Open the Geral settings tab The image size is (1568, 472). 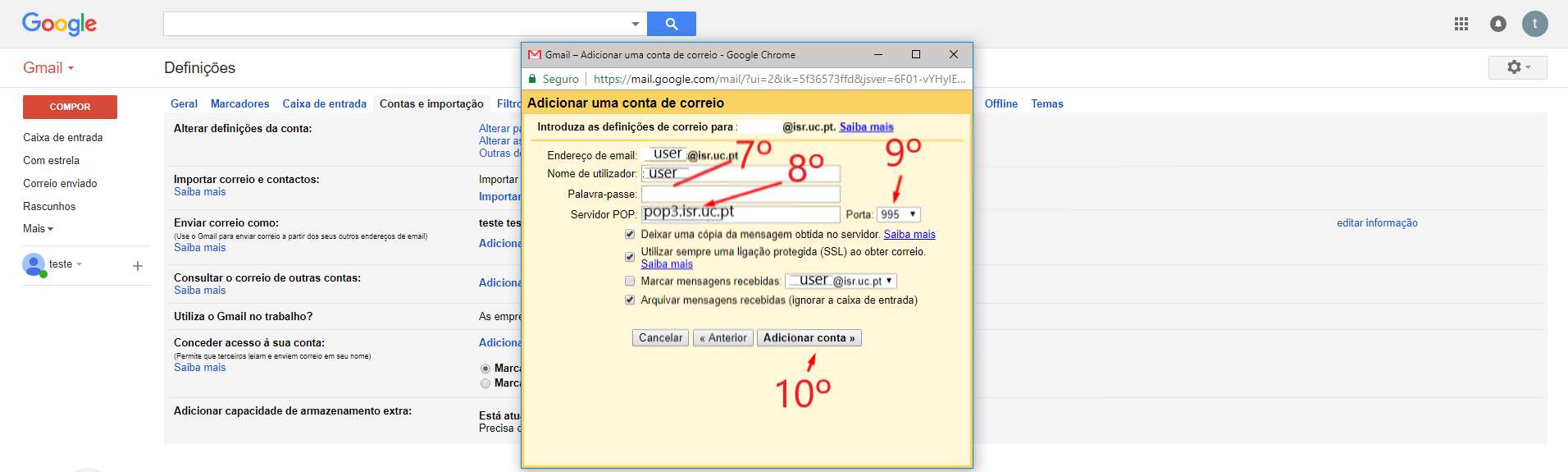(x=184, y=103)
